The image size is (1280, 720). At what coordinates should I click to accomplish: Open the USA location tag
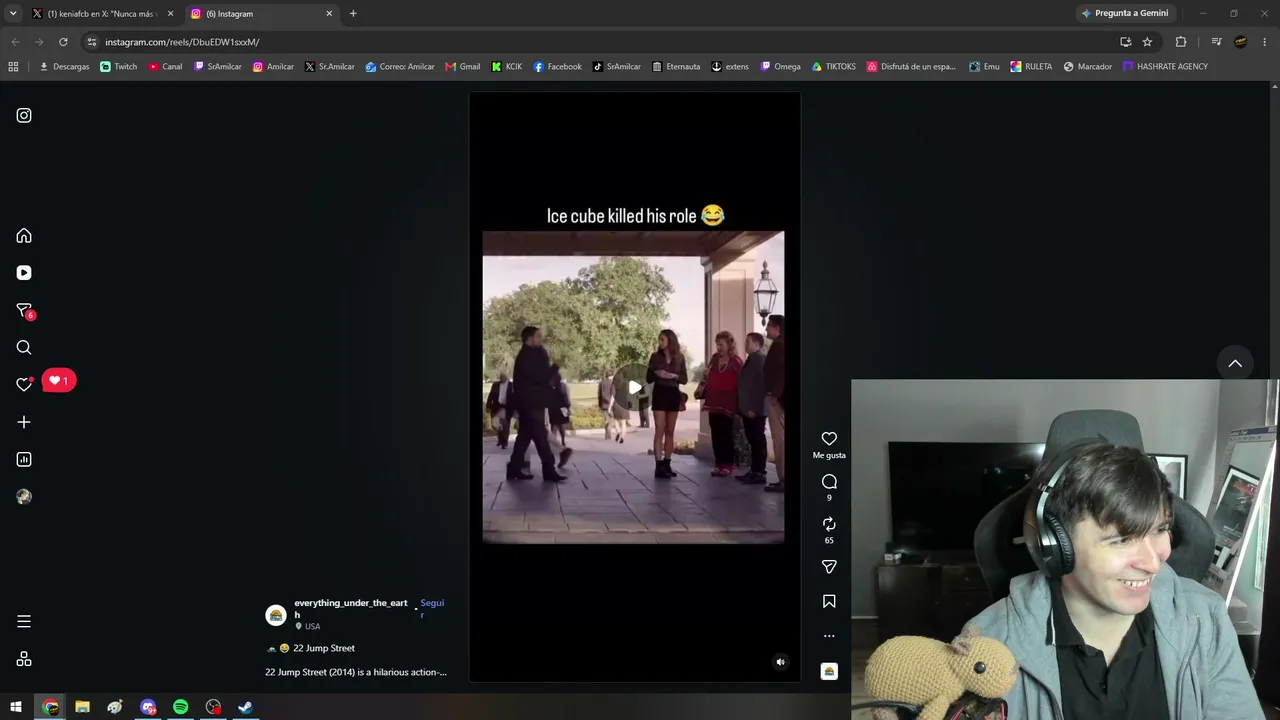pos(312,627)
